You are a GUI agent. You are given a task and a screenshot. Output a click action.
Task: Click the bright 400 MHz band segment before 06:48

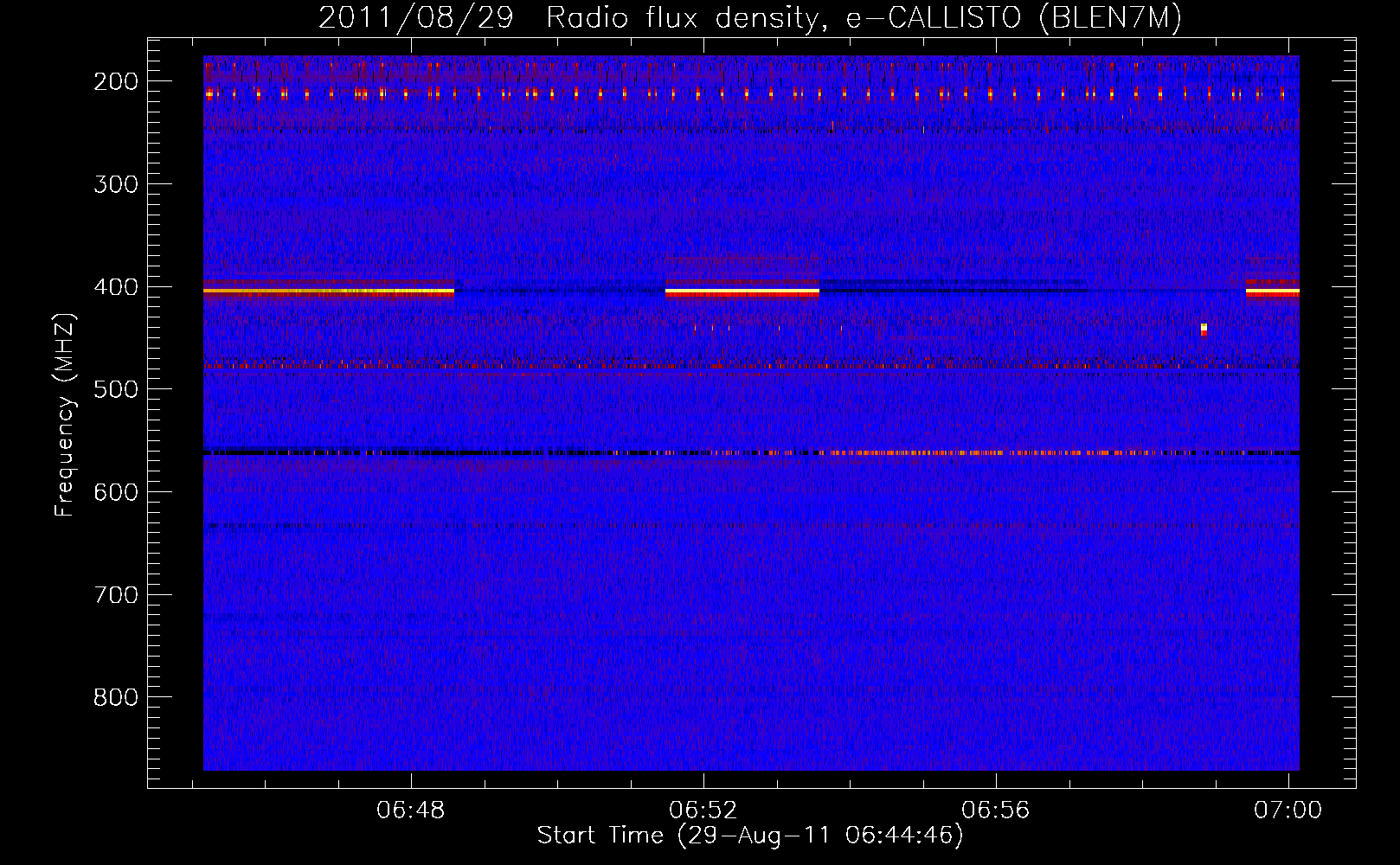pyautogui.click(x=329, y=292)
